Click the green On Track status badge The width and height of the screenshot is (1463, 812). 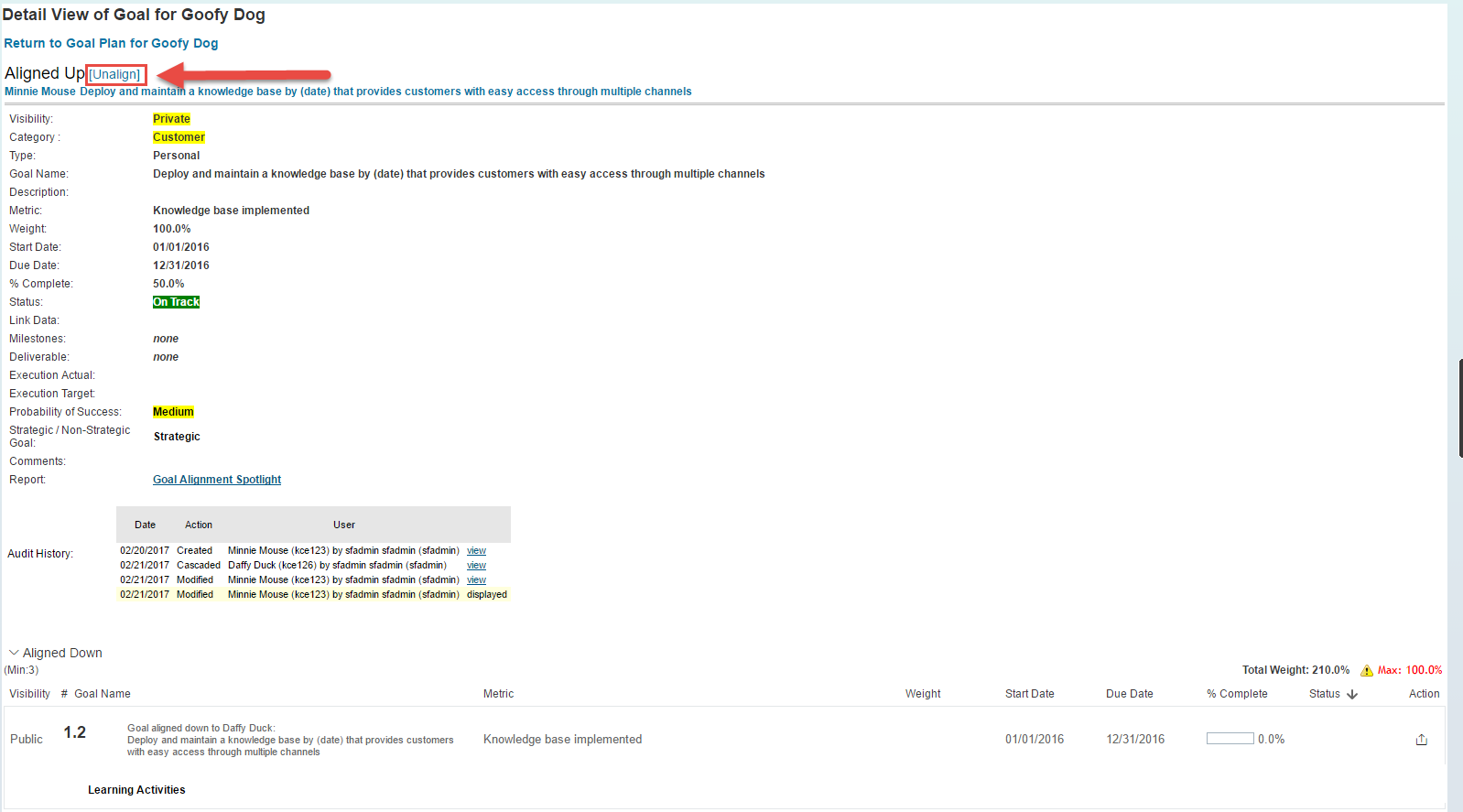pos(176,302)
